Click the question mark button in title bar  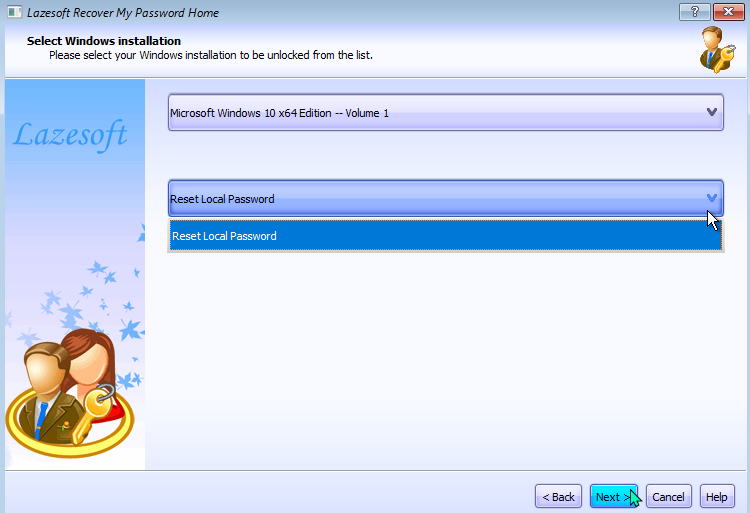click(x=695, y=11)
